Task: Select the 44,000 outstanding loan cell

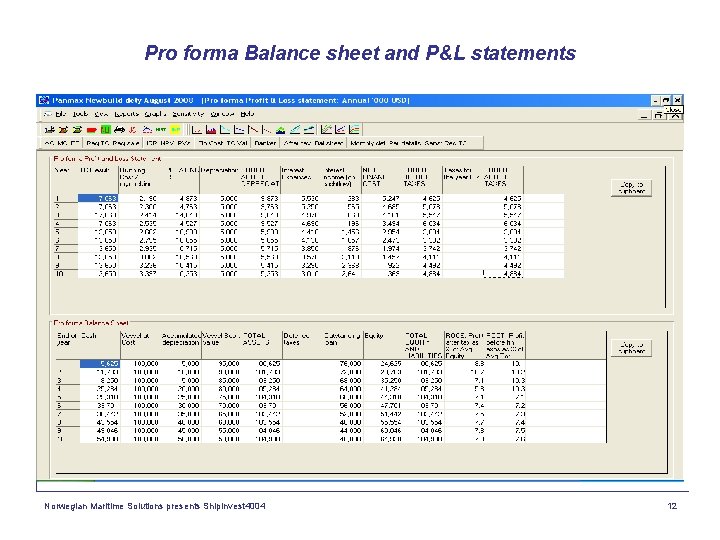Action: click(x=343, y=431)
